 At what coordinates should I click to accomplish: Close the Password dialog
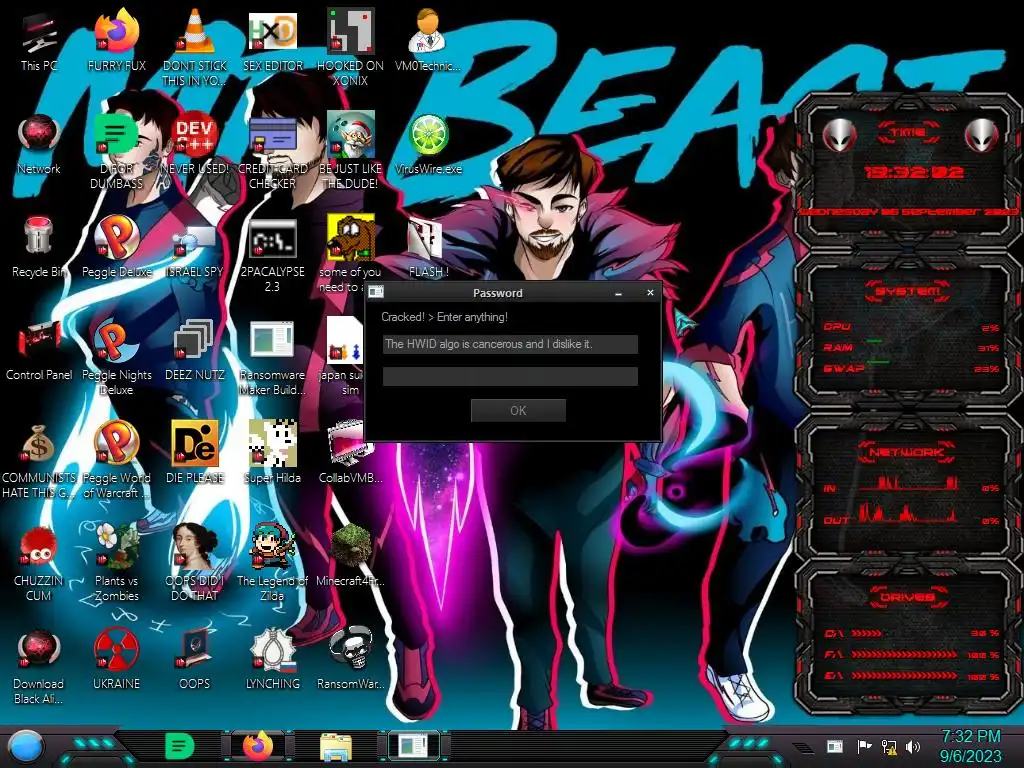650,293
